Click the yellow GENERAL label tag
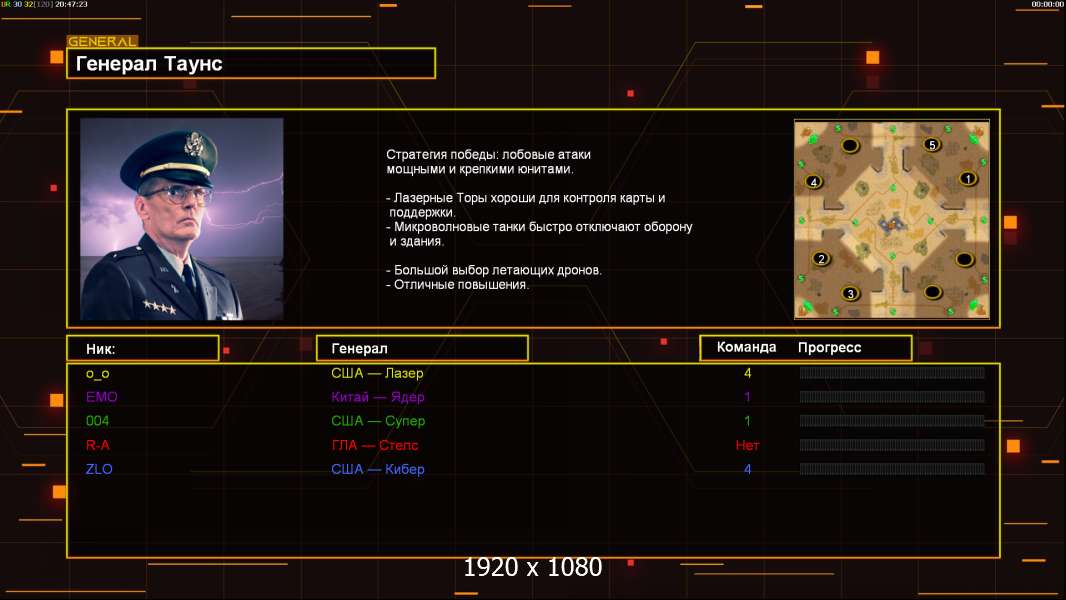This screenshot has height=600, width=1066. (x=103, y=41)
